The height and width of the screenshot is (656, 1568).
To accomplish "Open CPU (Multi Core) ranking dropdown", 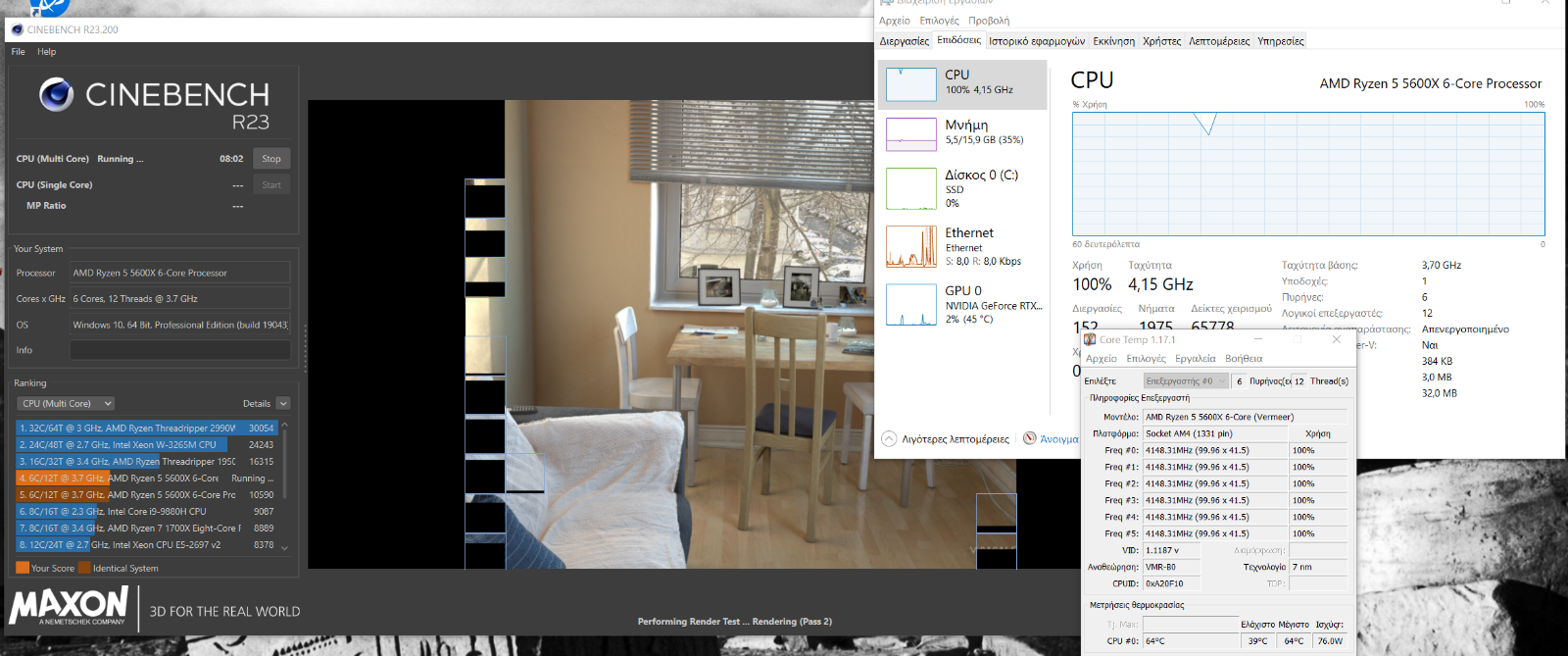I will tap(67, 403).
